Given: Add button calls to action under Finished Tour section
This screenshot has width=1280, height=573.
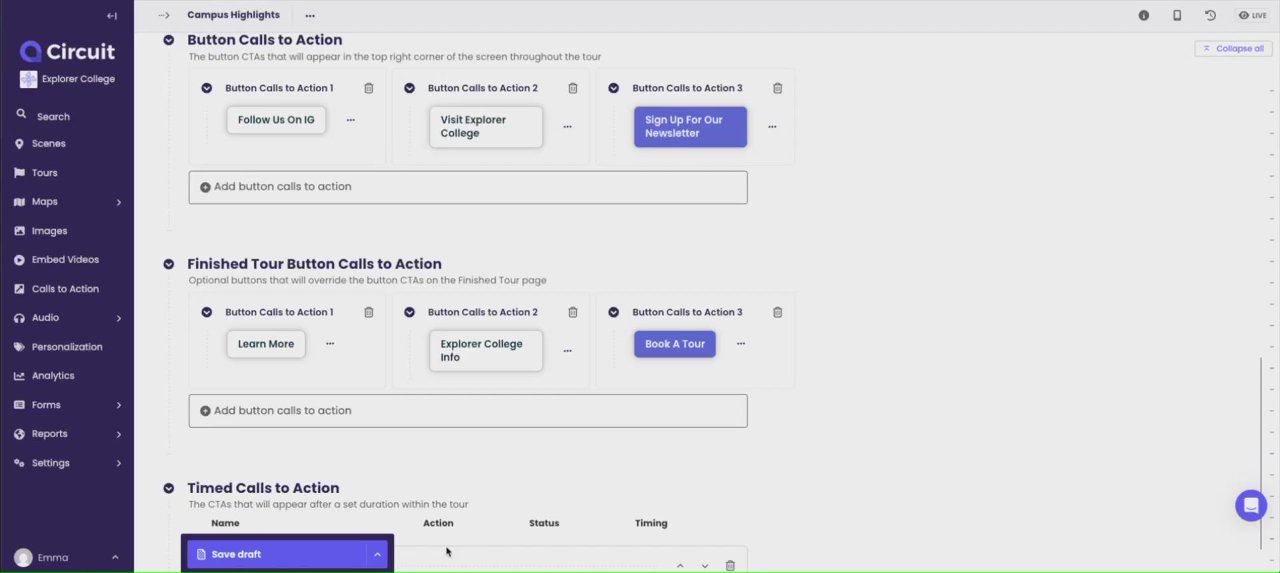Looking at the screenshot, I should tap(468, 411).
